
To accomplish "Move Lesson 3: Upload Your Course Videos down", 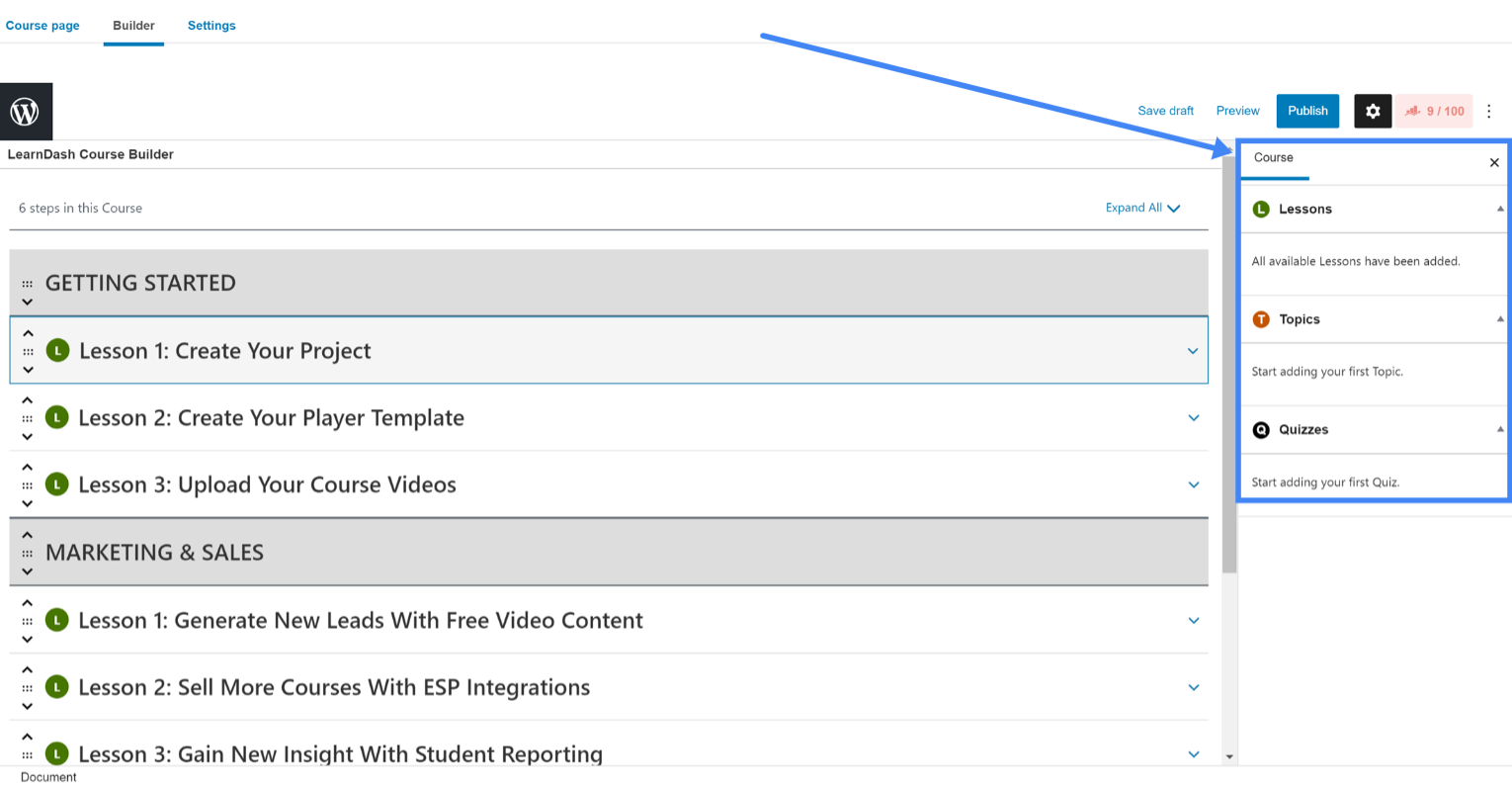I will click(28, 503).
